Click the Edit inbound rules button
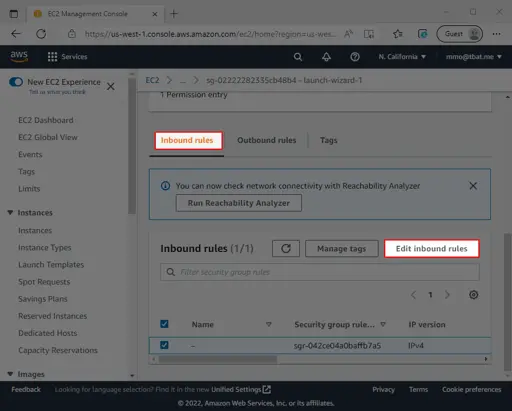This screenshot has height=411, width=512. [432, 249]
